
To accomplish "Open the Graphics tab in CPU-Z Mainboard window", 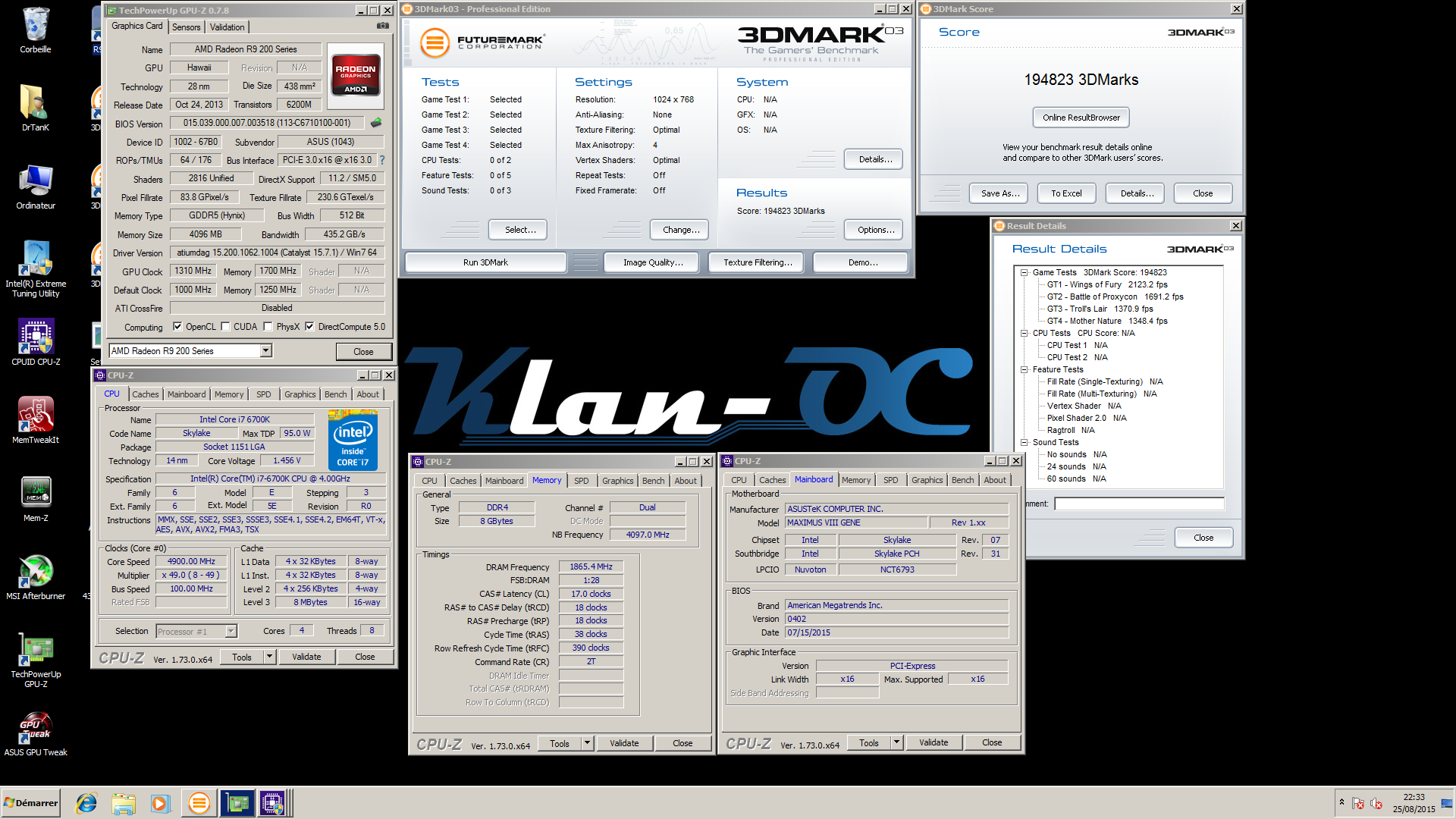I will point(927,480).
